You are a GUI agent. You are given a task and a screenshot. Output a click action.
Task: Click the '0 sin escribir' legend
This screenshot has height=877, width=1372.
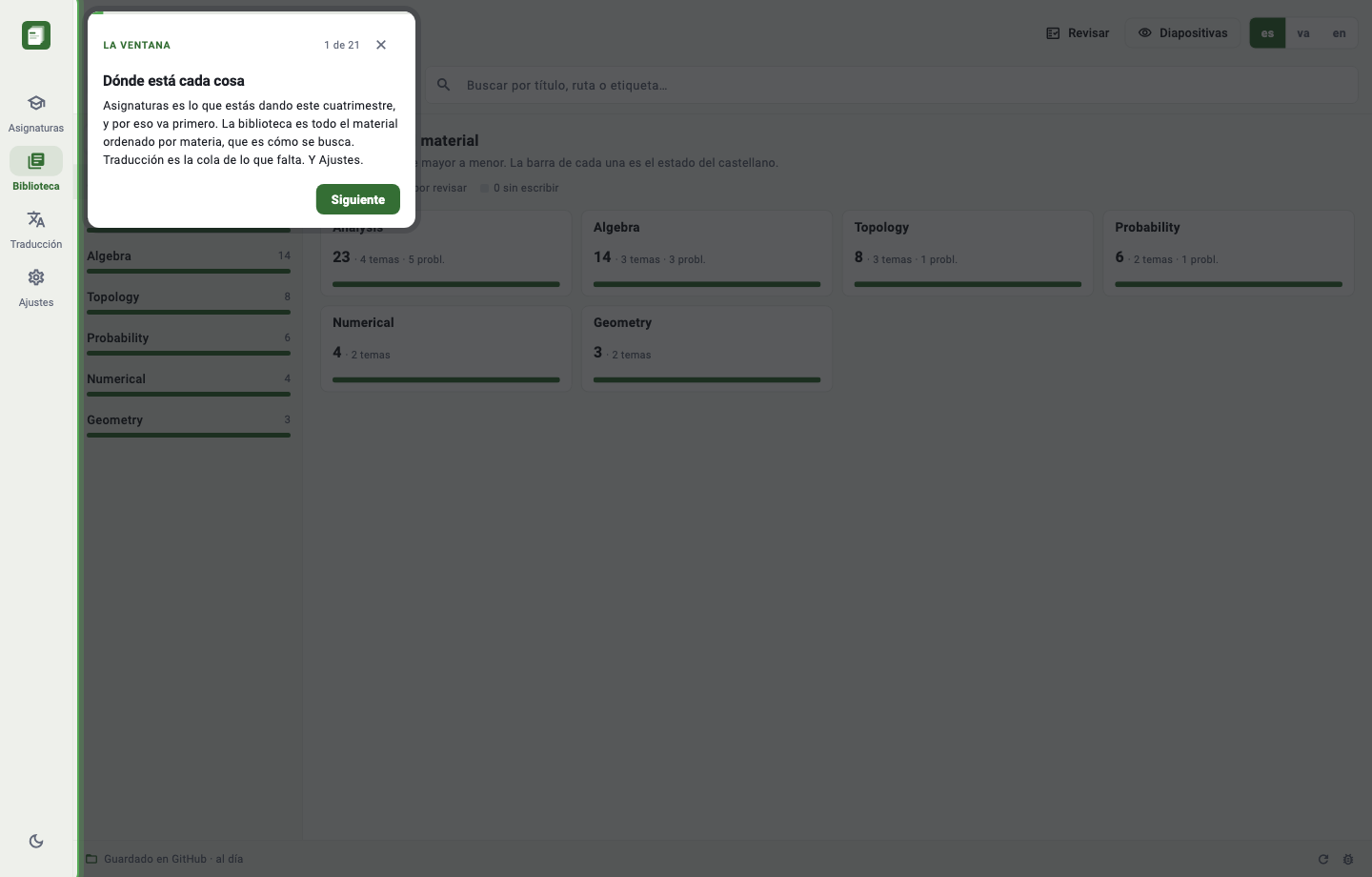pyautogui.click(x=519, y=188)
